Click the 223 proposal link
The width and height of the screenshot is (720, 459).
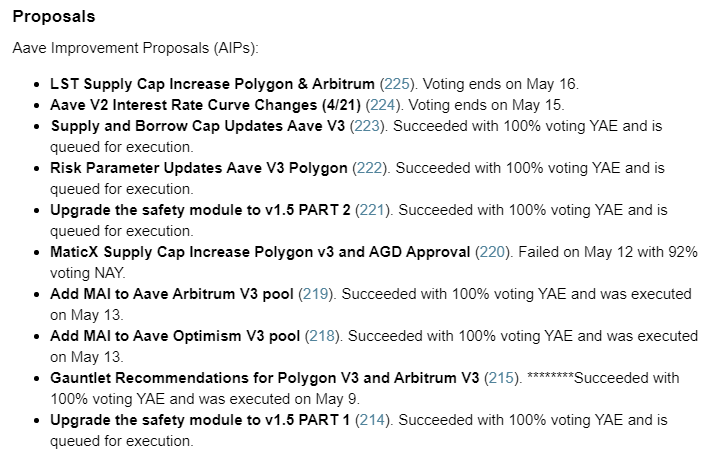pos(366,126)
